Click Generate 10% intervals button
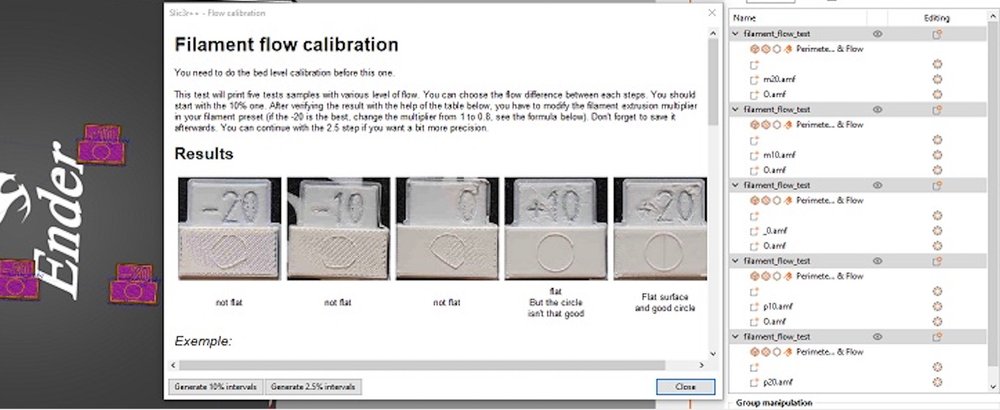The width and height of the screenshot is (1000, 410). click(x=214, y=387)
